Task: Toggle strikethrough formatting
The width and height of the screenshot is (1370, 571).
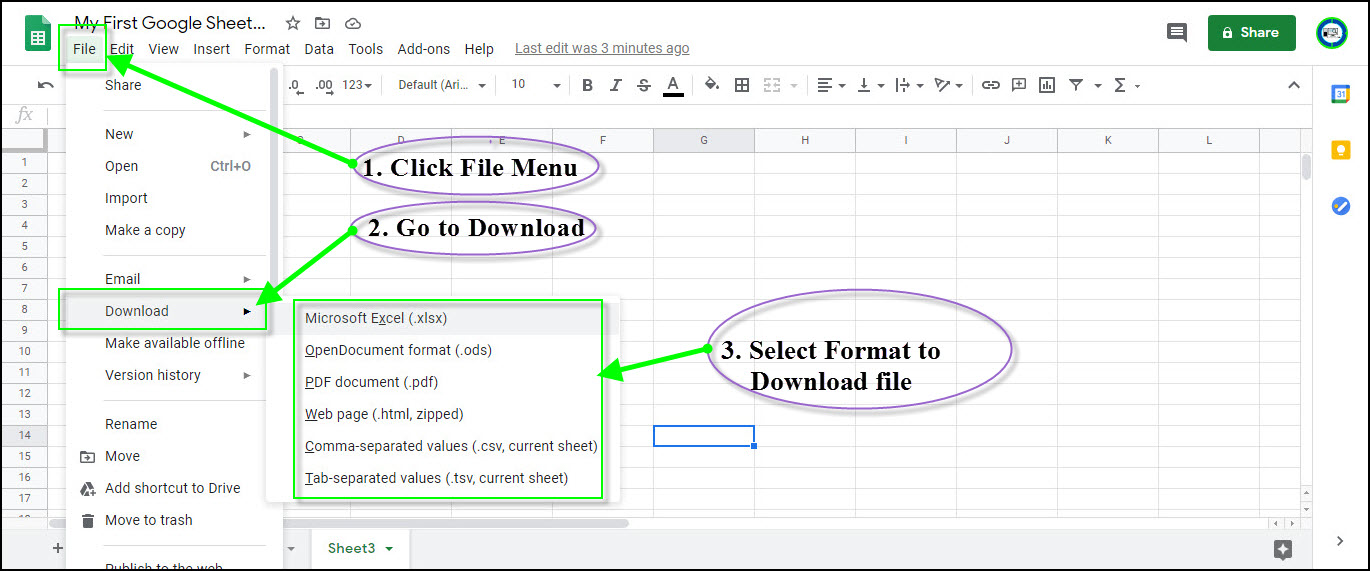Action: click(x=644, y=85)
